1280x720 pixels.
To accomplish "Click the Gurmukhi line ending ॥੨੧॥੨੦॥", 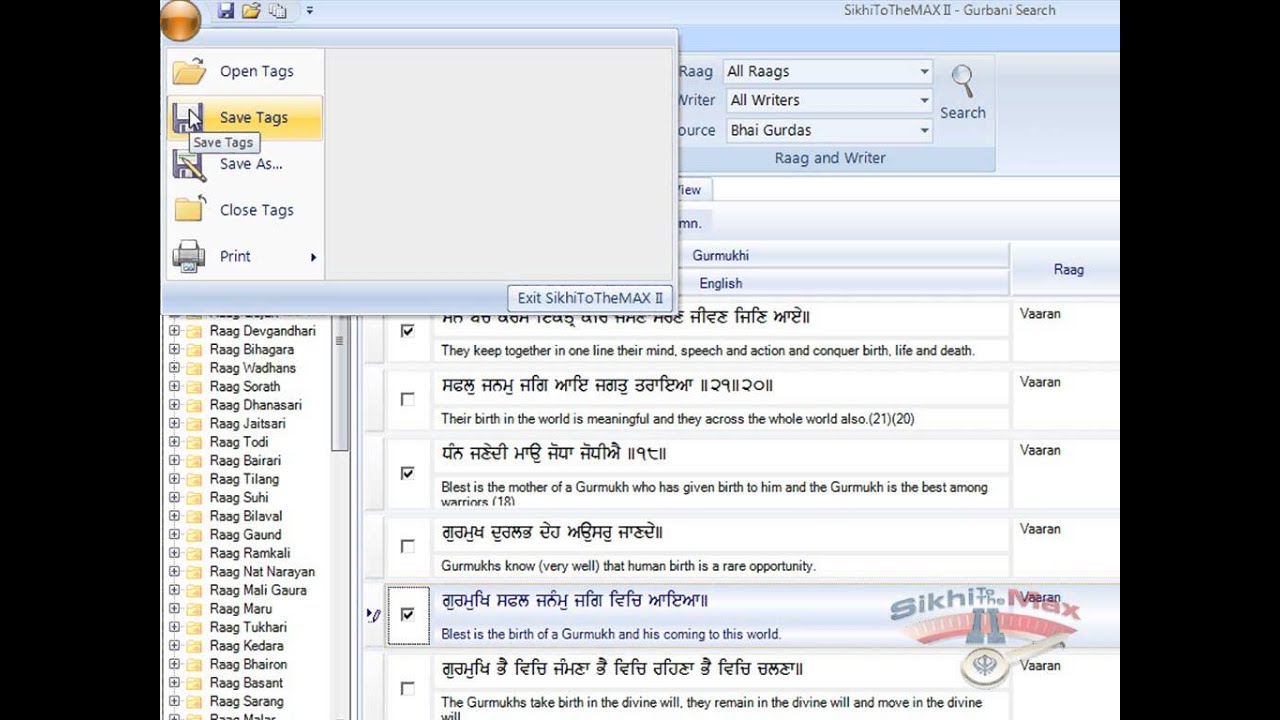I will 607,385.
